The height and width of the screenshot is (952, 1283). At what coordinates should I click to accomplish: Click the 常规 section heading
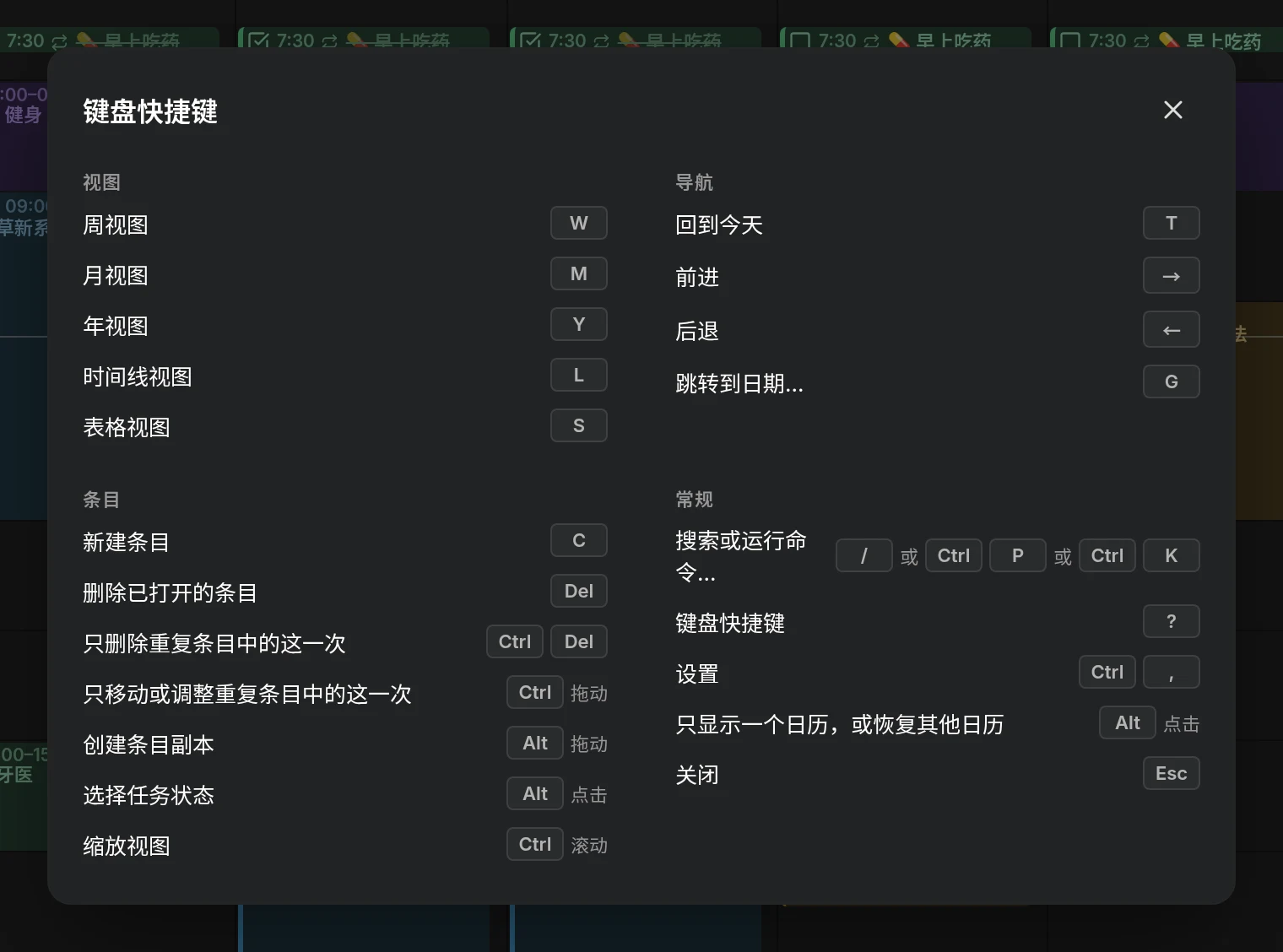point(694,500)
